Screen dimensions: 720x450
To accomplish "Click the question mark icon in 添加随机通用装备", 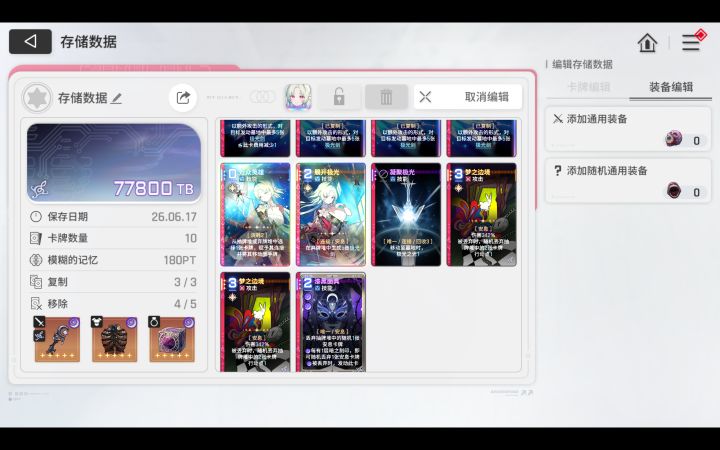I will [x=557, y=171].
